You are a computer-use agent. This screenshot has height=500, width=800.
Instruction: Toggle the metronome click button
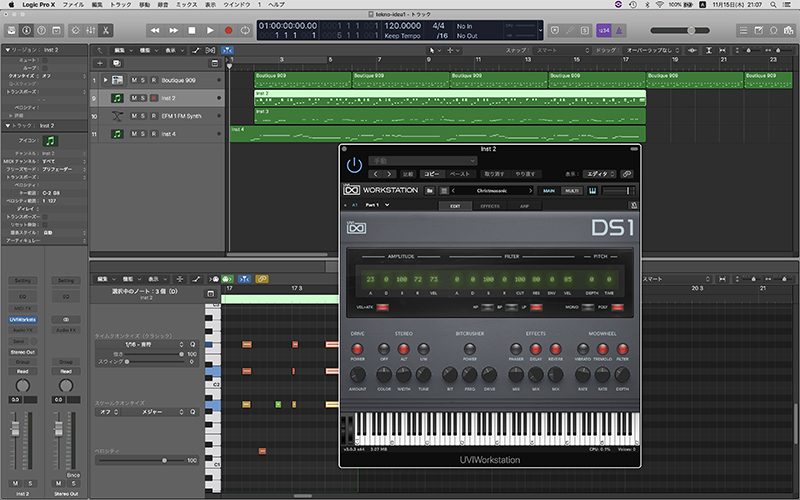tap(619, 31)
